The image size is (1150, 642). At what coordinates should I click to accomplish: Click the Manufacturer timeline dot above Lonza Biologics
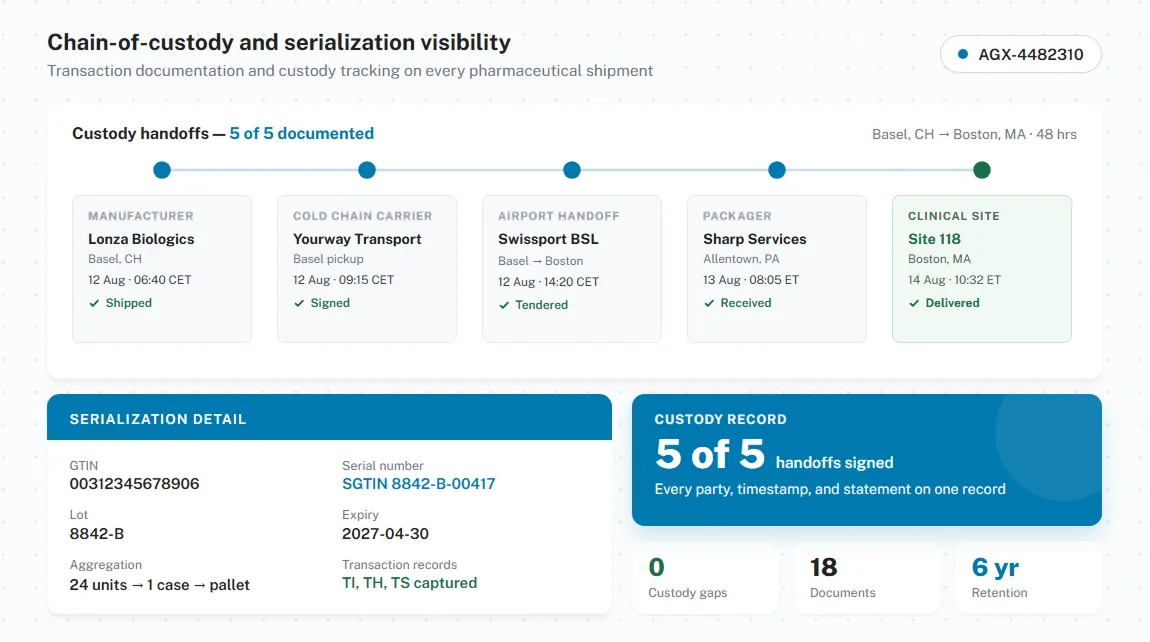tap(162, 170)
